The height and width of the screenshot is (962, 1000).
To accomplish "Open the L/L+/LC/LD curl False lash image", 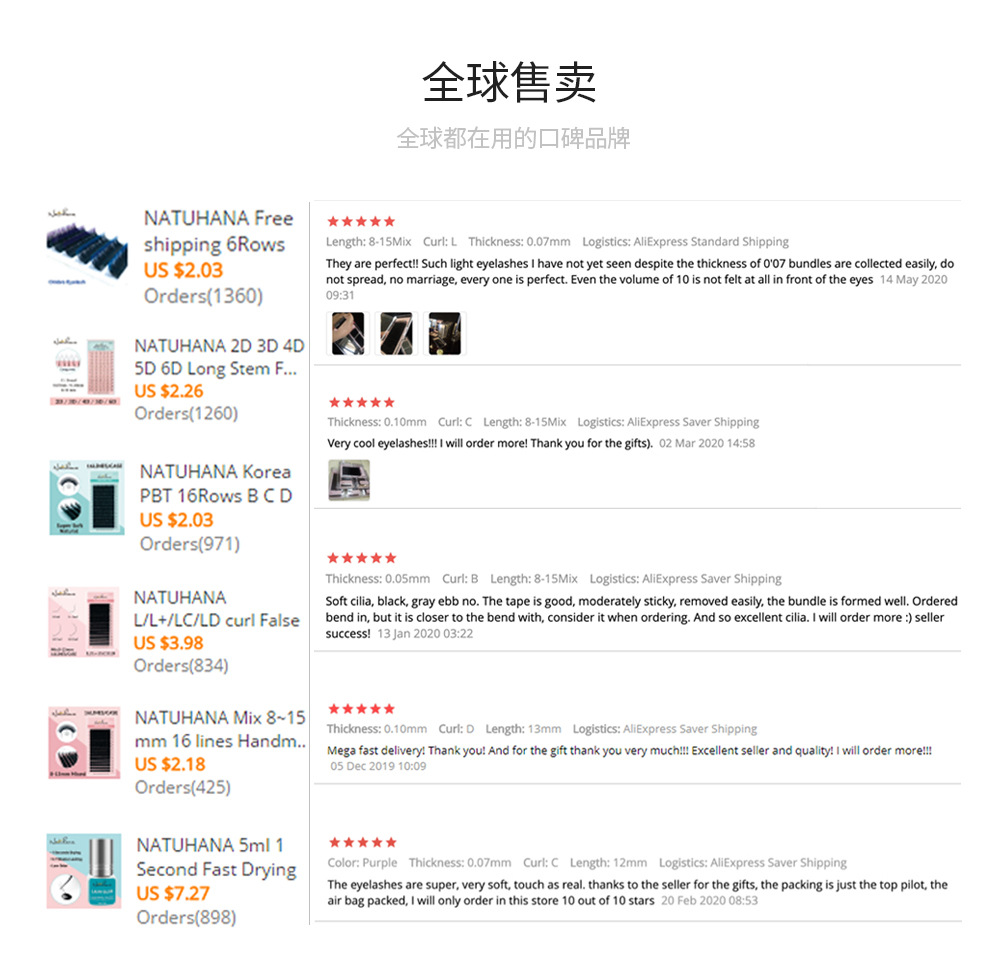I will (84, 622).
